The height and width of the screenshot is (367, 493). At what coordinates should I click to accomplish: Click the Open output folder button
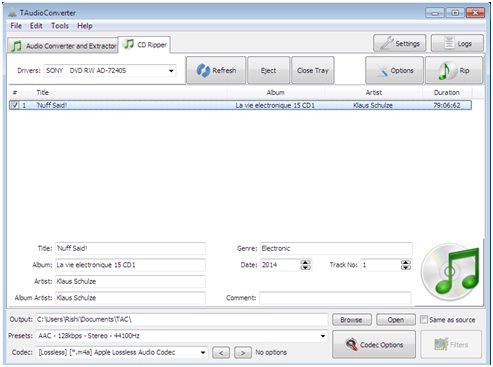click(x=396, y=320)
